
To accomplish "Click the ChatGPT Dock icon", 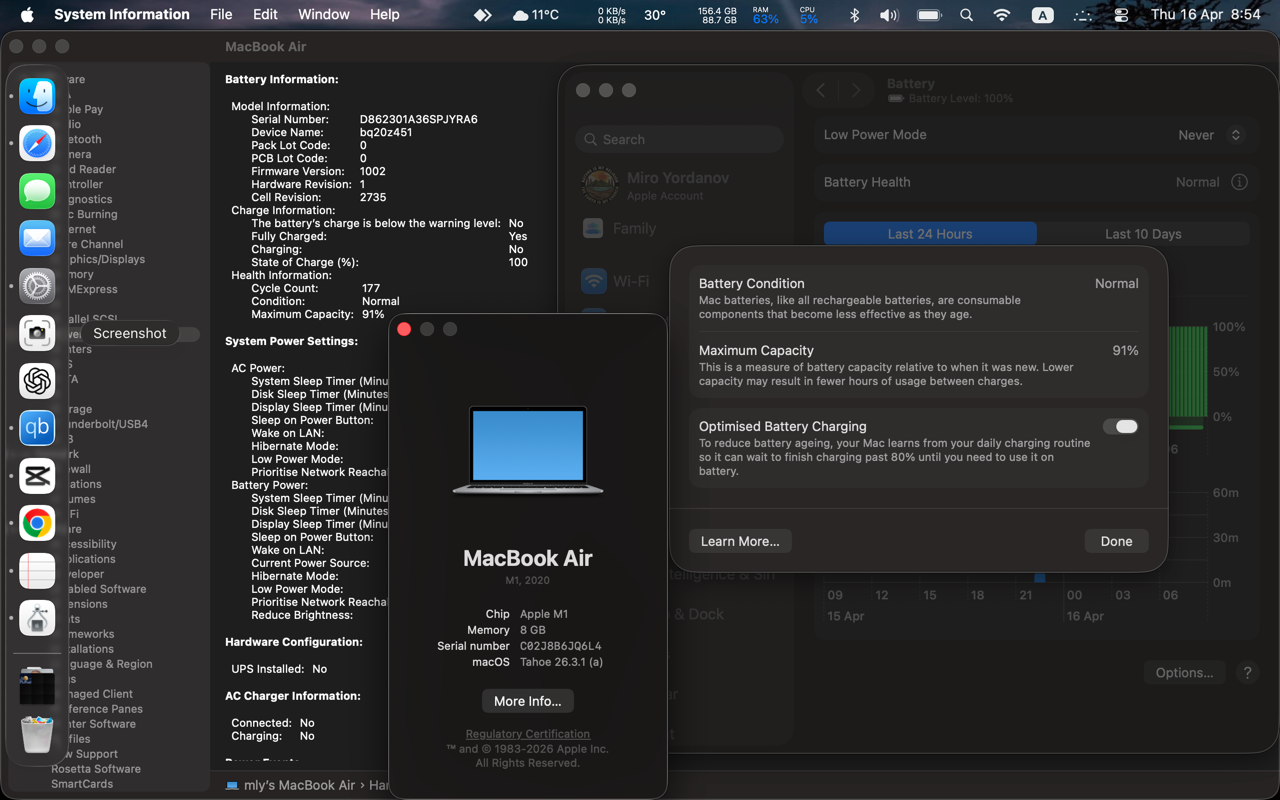I will click(x=37, y=381).
